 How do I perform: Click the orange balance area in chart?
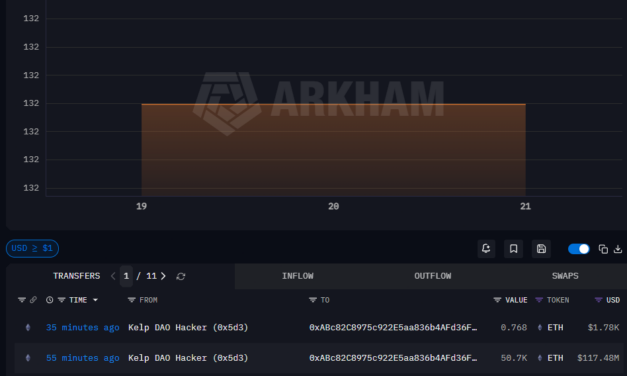[x=333, y=150]
